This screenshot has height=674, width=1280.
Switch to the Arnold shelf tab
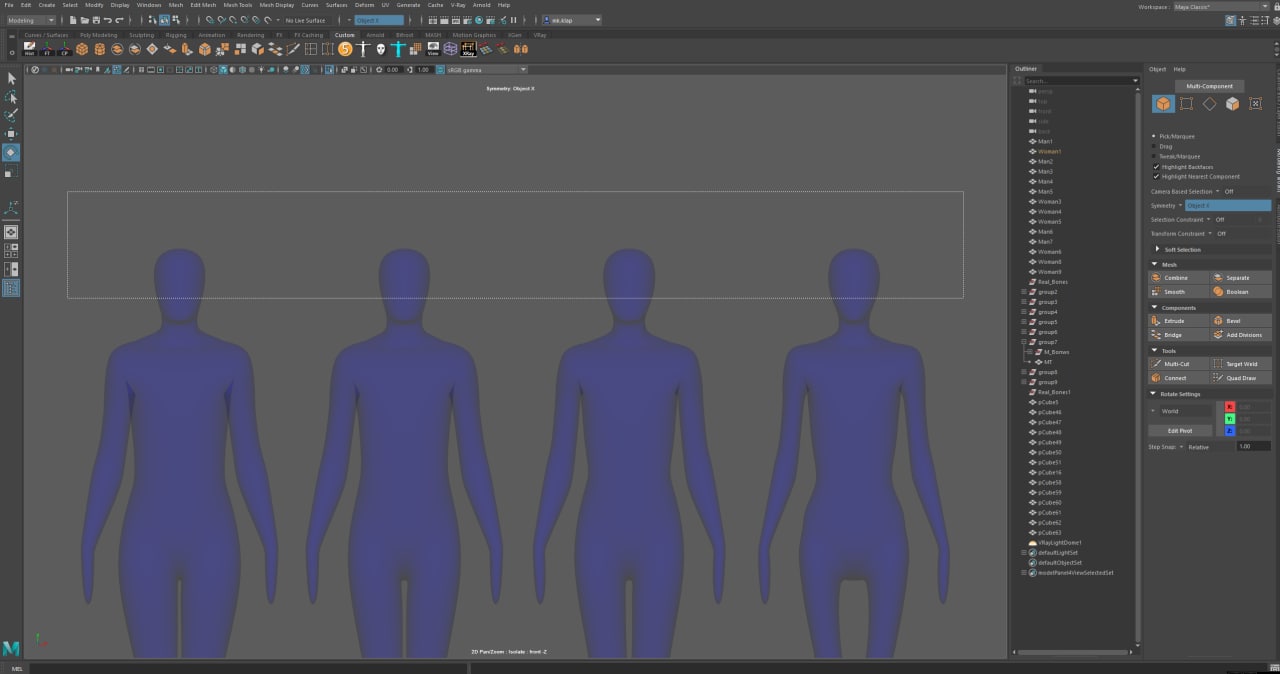(x=375, y=35)
